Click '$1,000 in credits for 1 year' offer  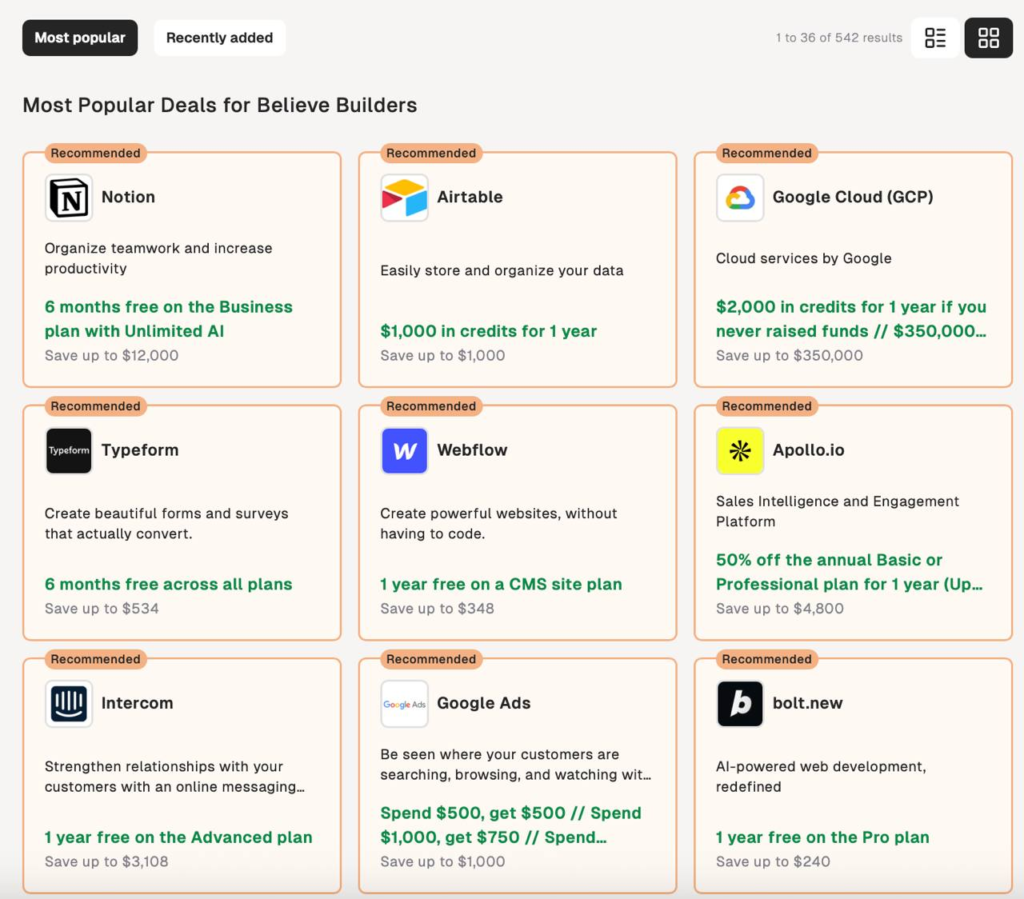(x=488, y=332)
